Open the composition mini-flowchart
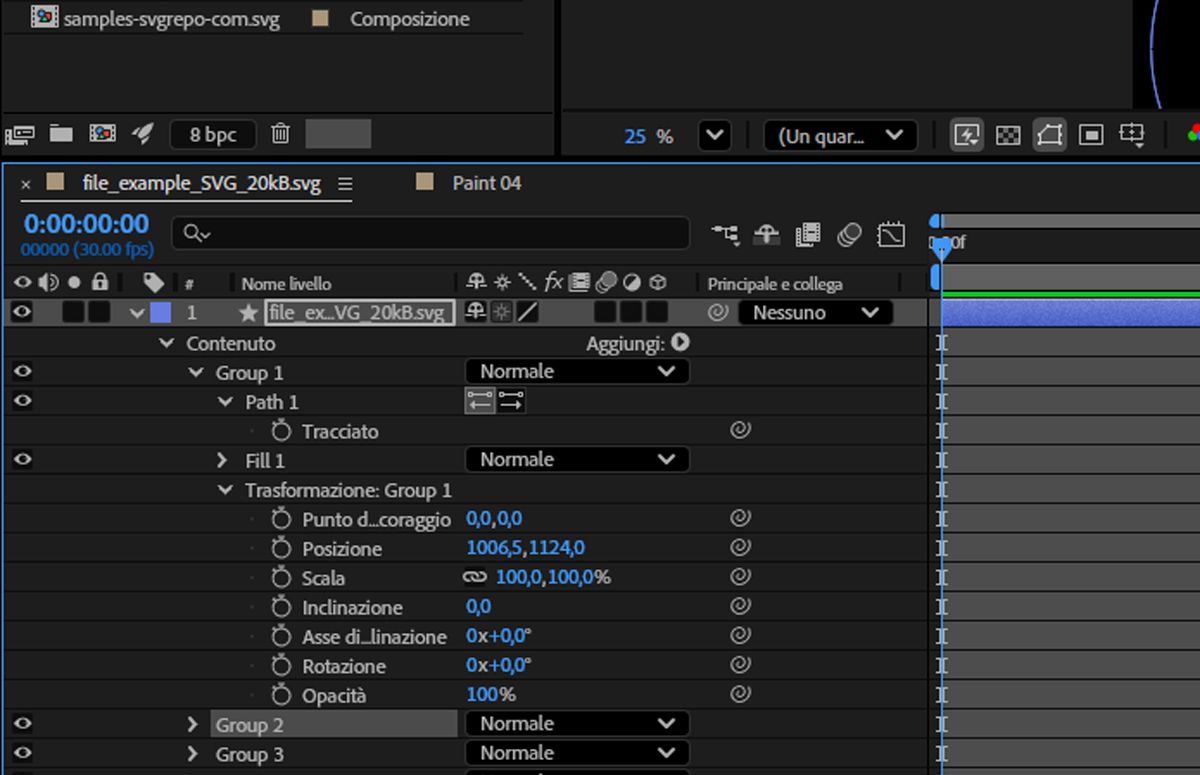The image size is (1200, 775). [726, 235]
